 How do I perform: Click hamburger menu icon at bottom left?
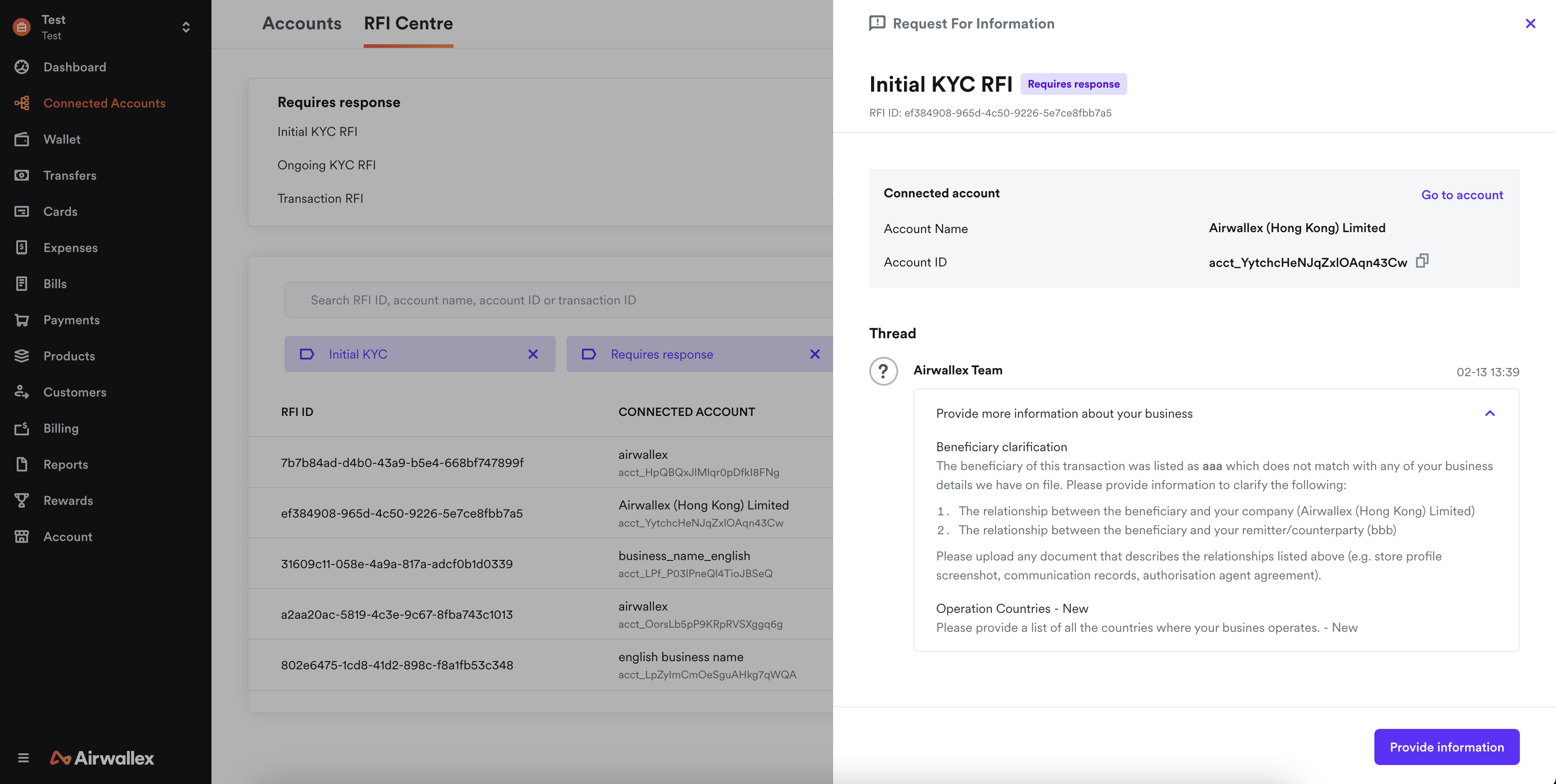[x=23, y=757]
